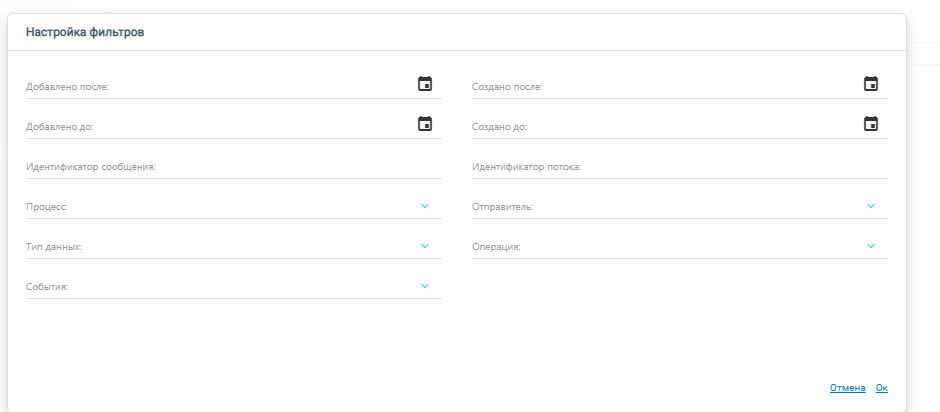The height and width of the screenshot is (412, 940).
Task: Expand the Процесс dropdown arrow
Action: pyautogui.click(x=425, y=206)
